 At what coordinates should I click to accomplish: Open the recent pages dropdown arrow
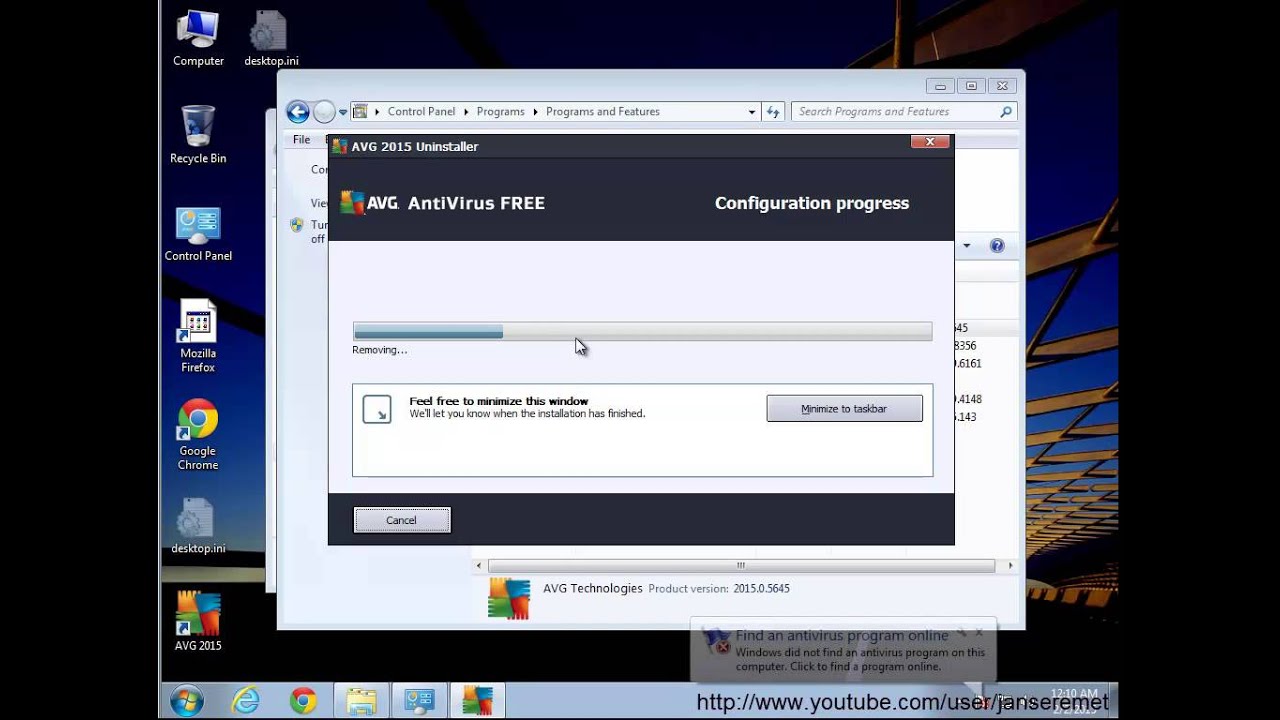coord(343,112)
